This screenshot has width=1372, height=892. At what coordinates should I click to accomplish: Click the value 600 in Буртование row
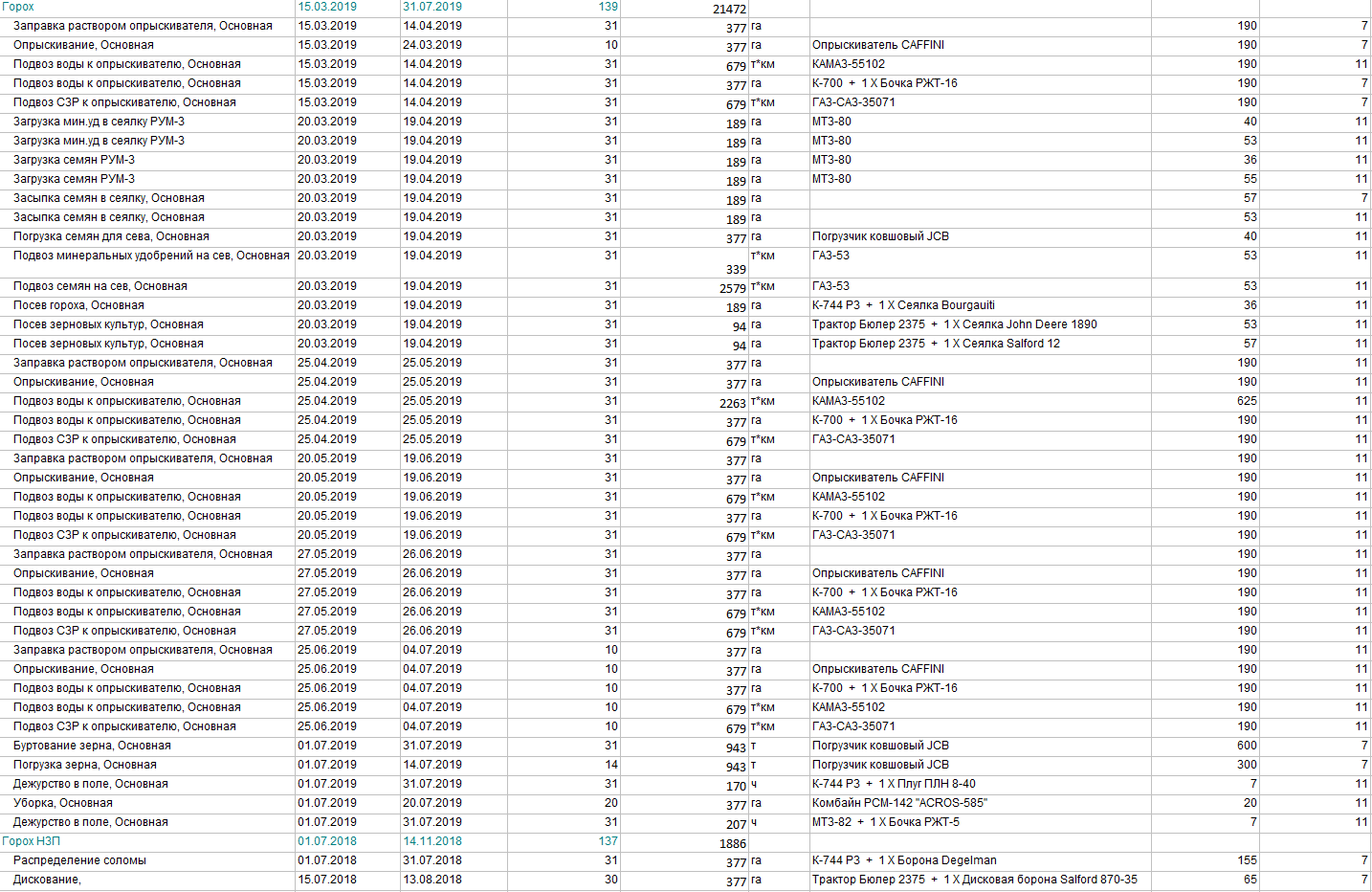1247,746
